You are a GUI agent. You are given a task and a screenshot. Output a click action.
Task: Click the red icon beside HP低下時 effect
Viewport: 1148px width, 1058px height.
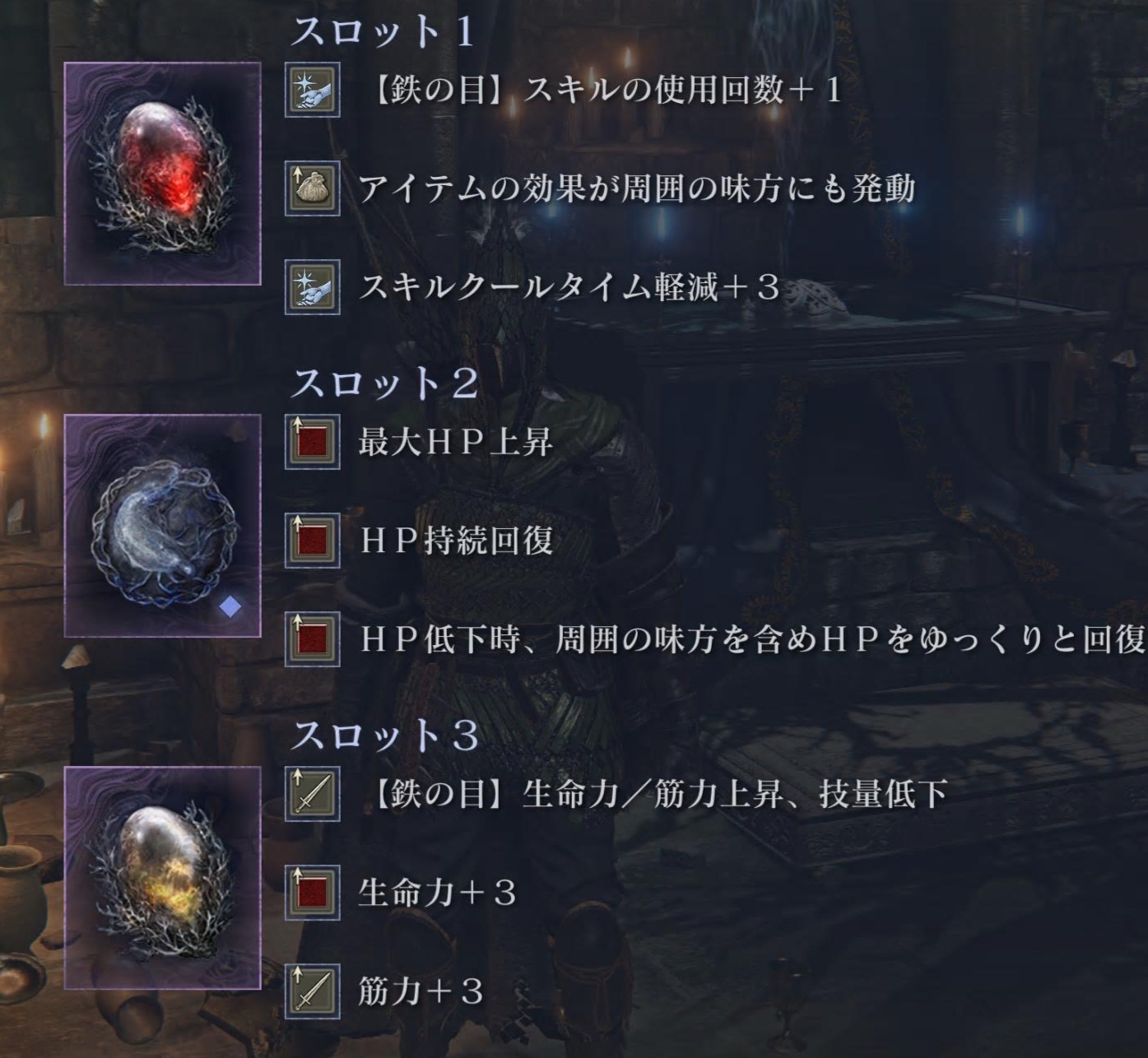coord(313,639)
